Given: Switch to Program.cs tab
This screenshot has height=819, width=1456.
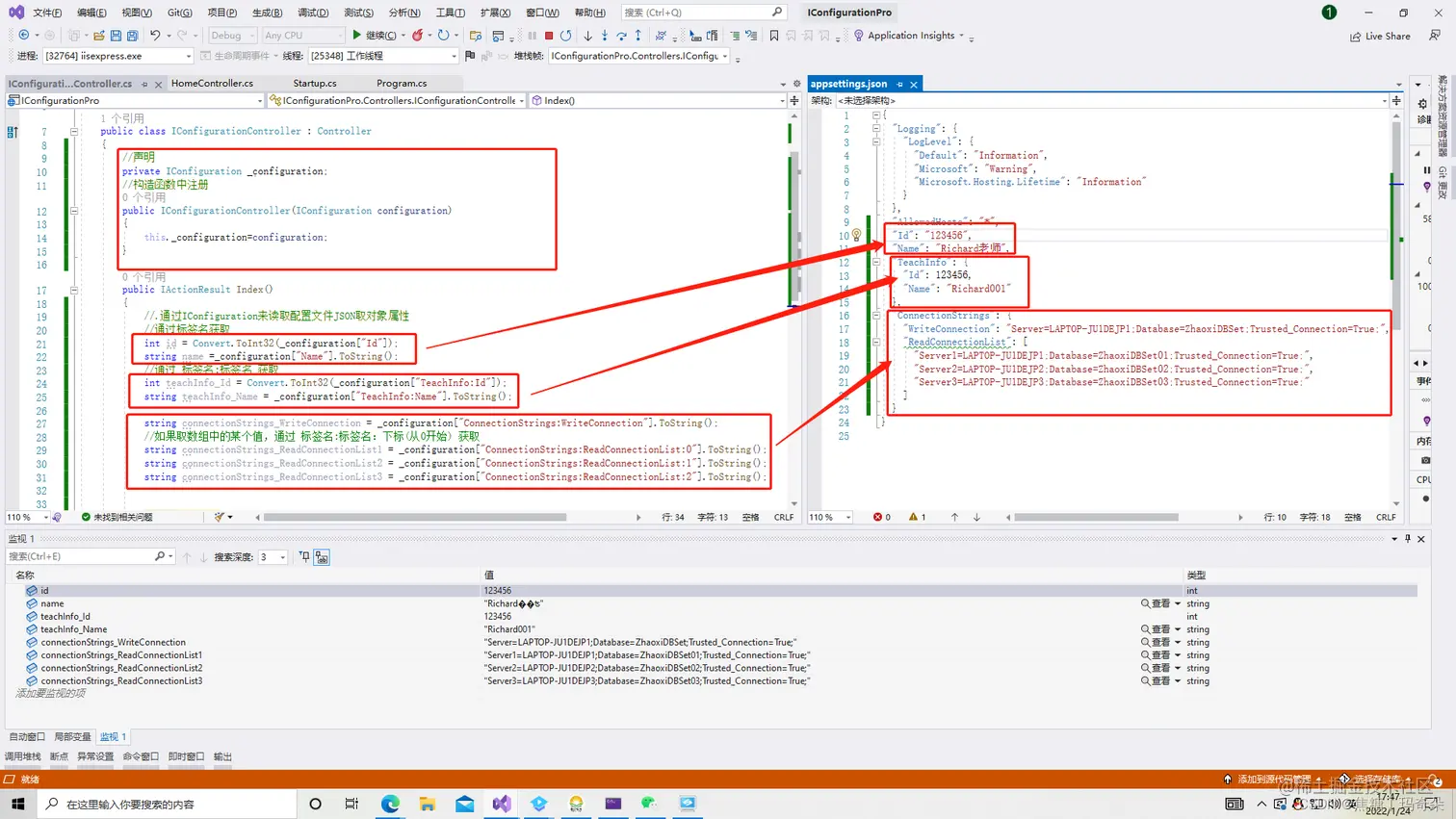Looking at the screenshot, I should tap(402, 84).
